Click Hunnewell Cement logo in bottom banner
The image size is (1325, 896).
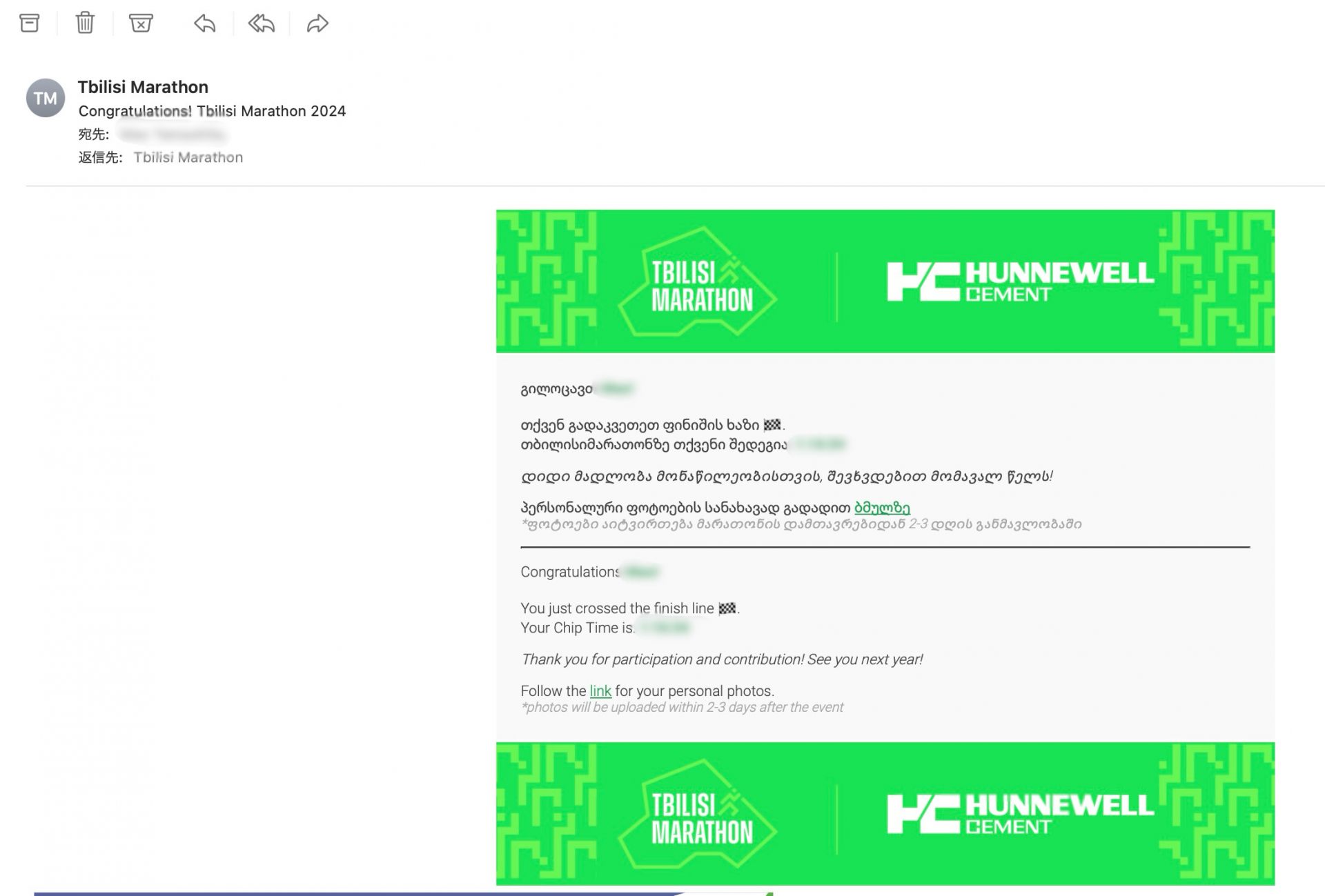1020,813
